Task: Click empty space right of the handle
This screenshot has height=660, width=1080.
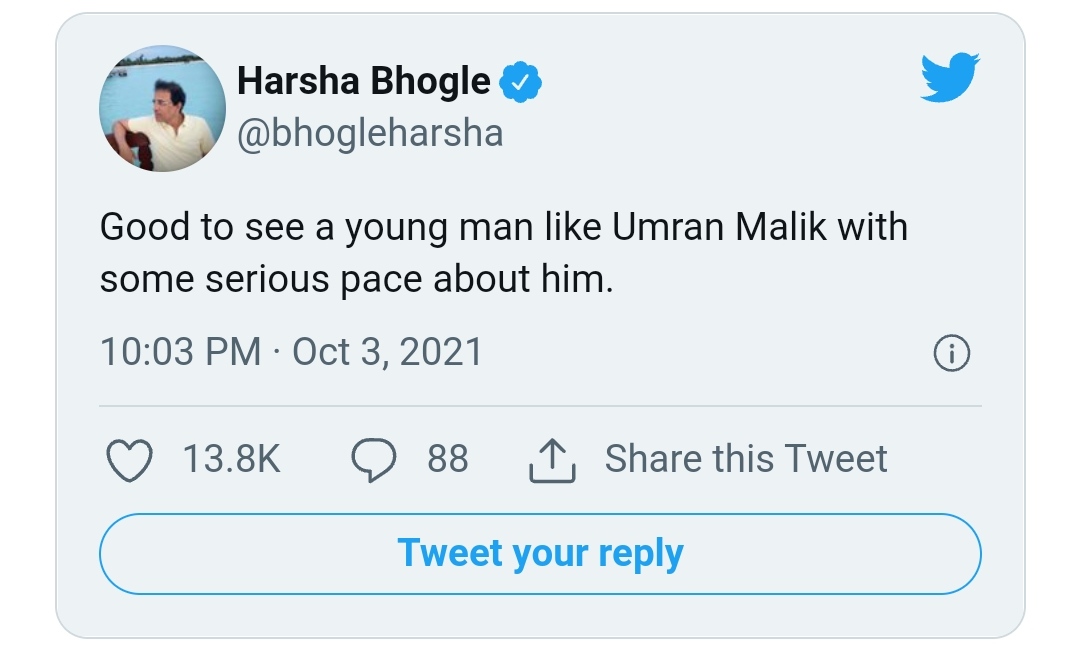Action: pos(700,132)
